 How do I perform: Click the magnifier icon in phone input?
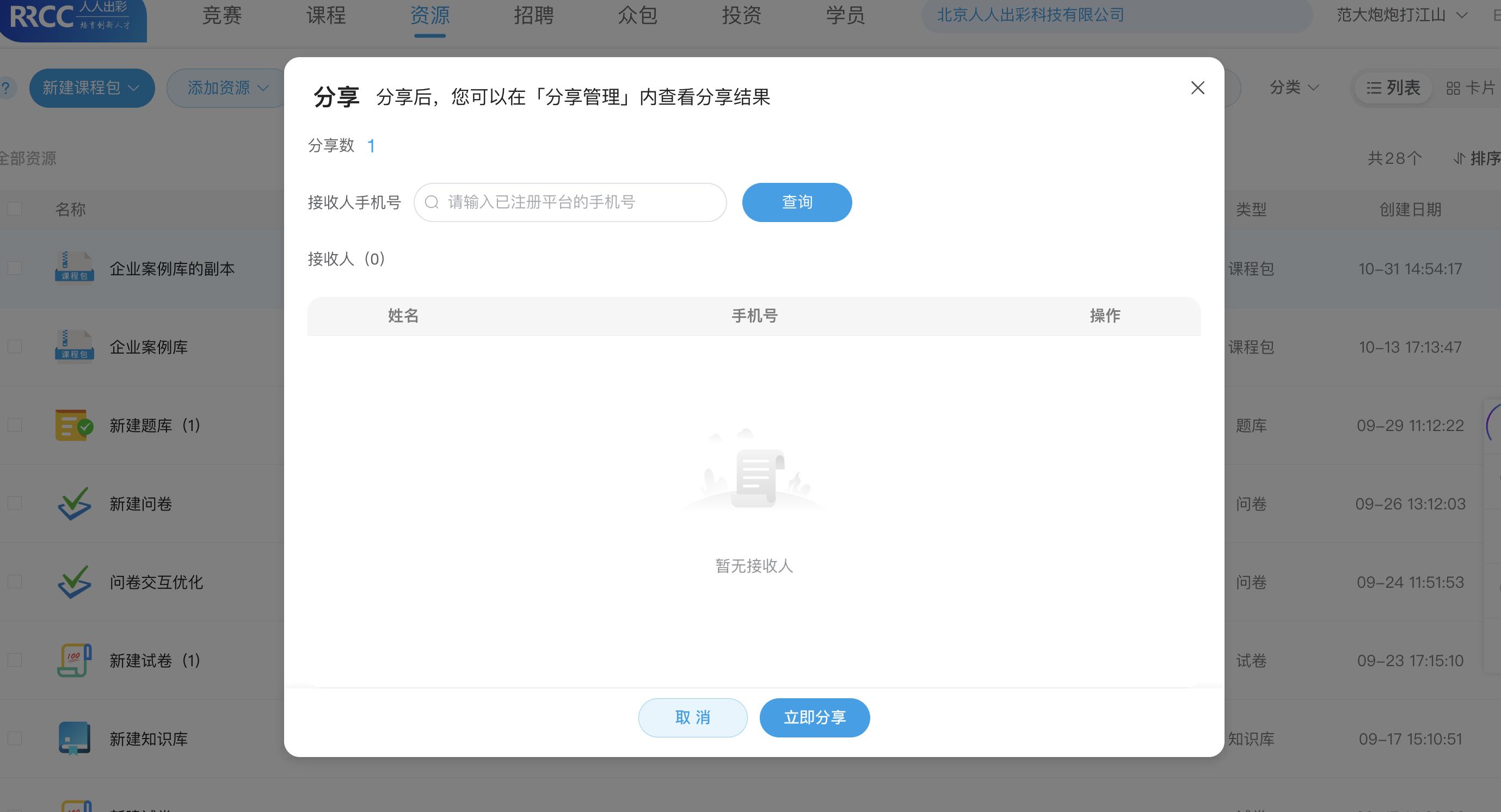(x=432, y=202)
